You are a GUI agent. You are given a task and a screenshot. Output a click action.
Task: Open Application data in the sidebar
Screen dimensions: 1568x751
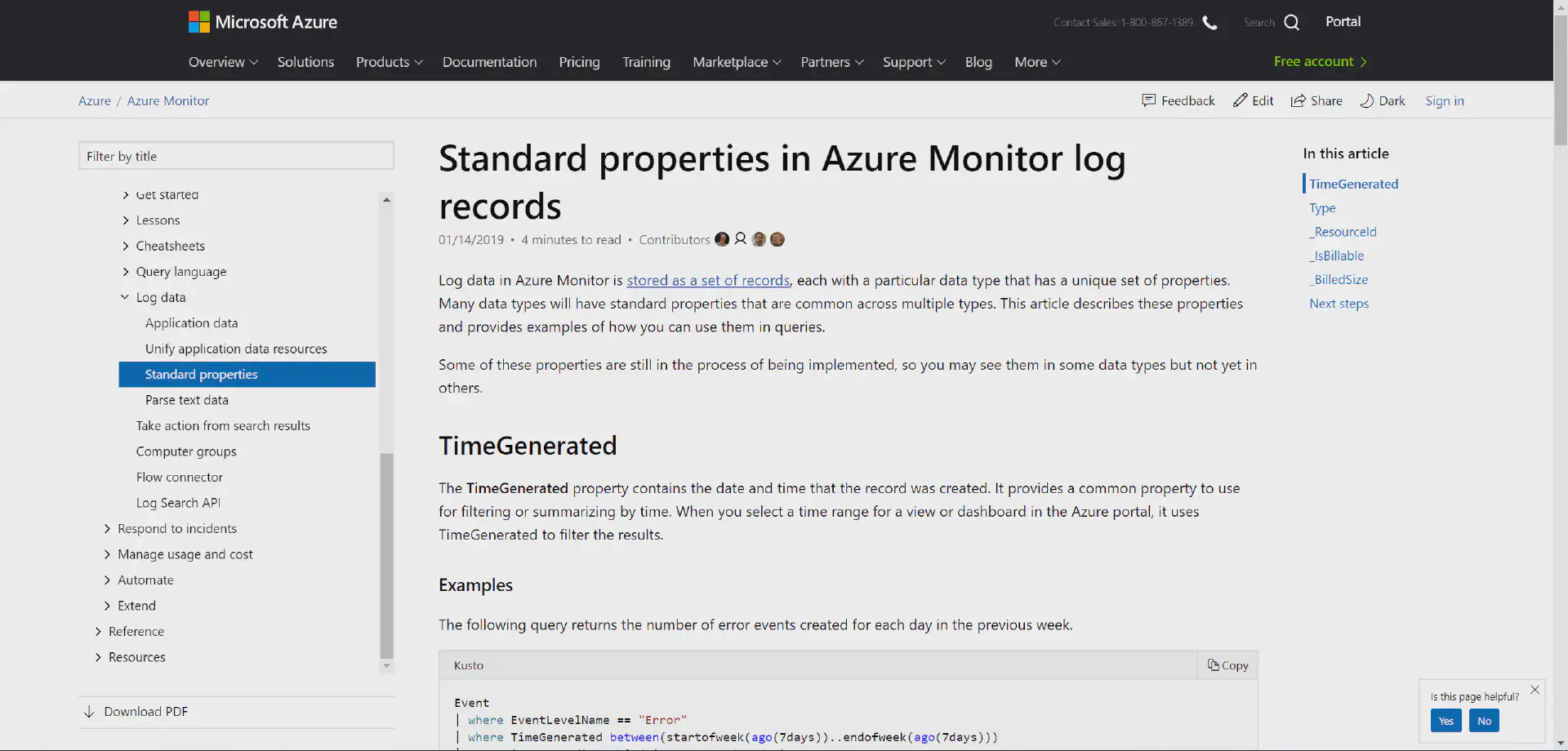tap(191, 323)
